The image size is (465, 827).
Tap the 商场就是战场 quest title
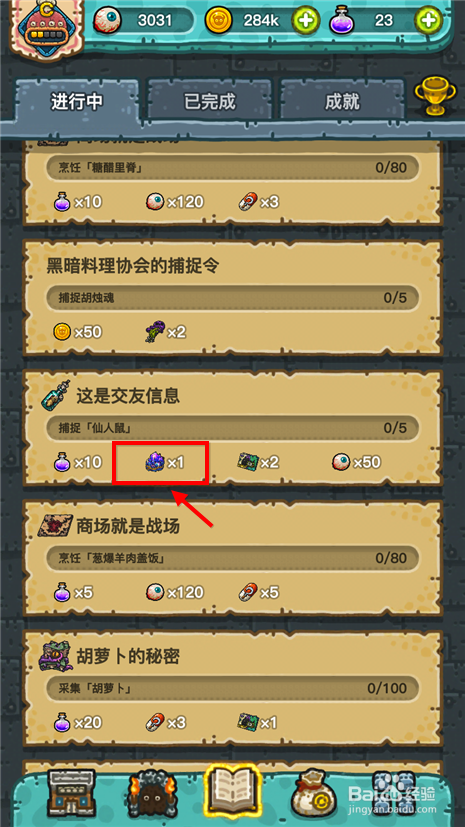click(129, 526)
